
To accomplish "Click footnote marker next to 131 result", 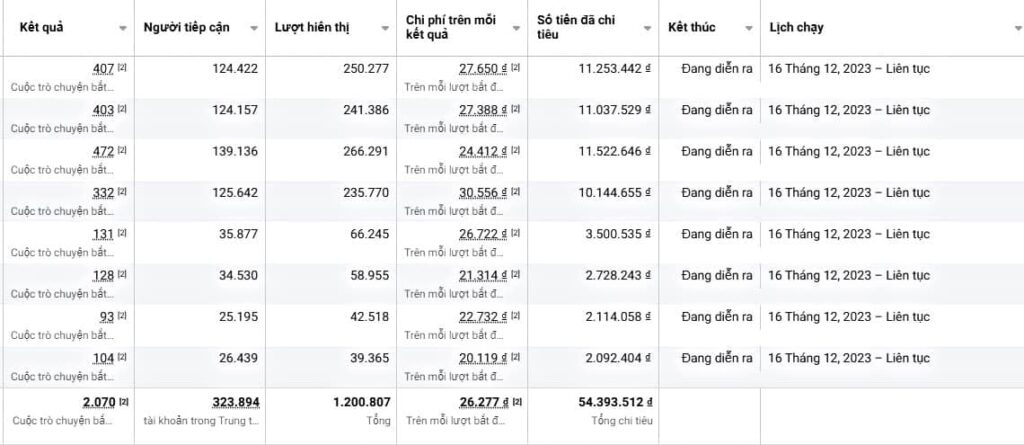I will (122, 233).
